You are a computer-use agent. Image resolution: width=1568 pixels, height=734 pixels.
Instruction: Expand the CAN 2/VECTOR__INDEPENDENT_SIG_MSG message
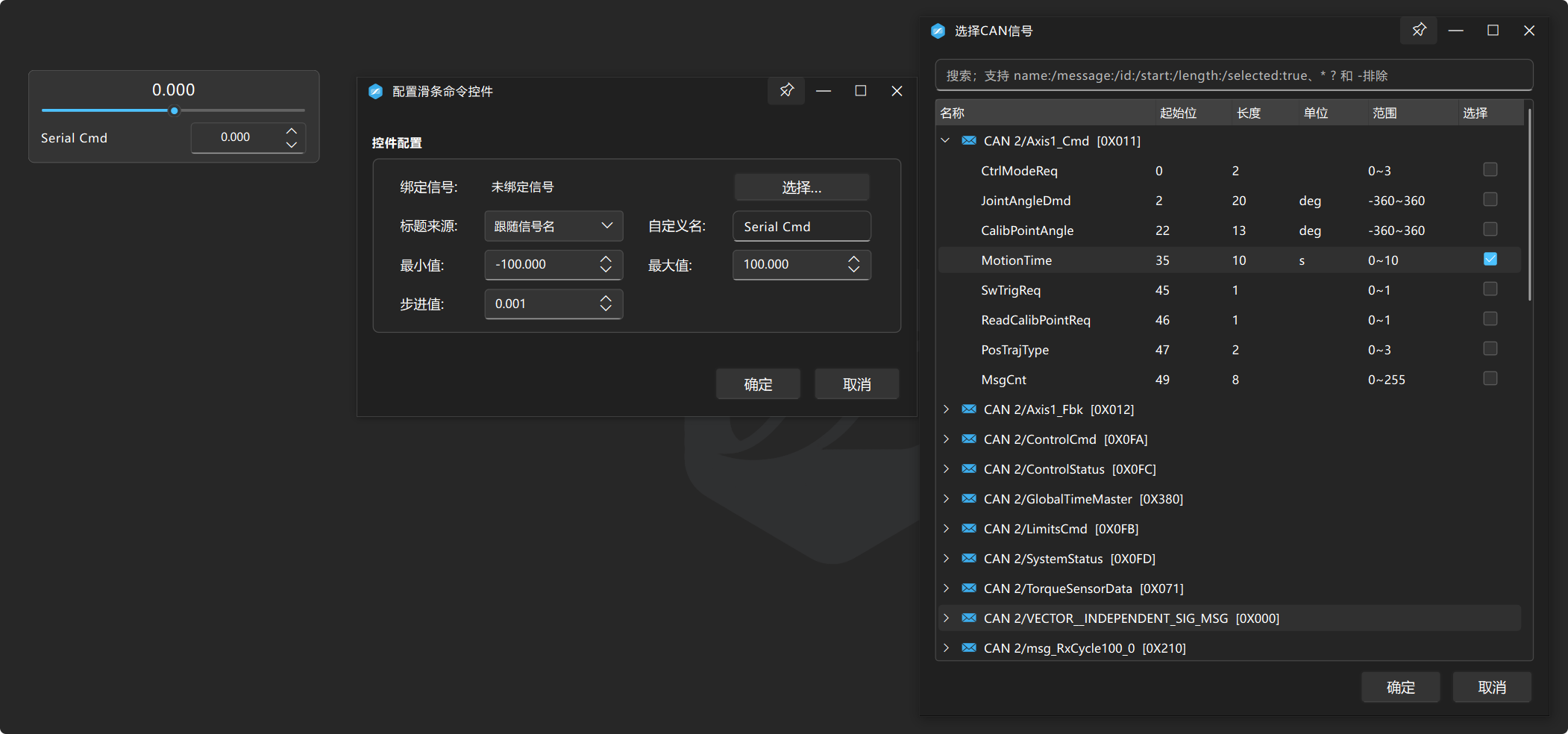point(946,618)
